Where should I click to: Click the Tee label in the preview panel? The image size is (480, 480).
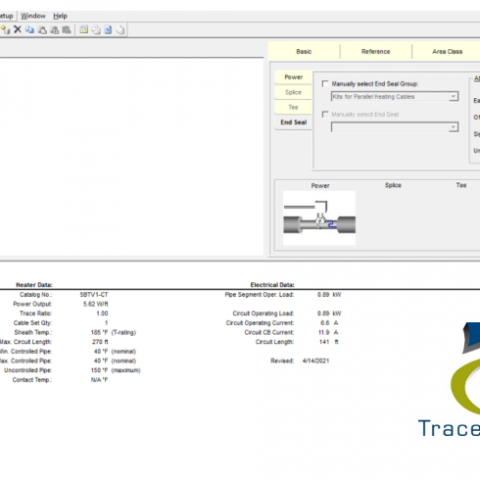pyautogui.click(x=461, y=185)
